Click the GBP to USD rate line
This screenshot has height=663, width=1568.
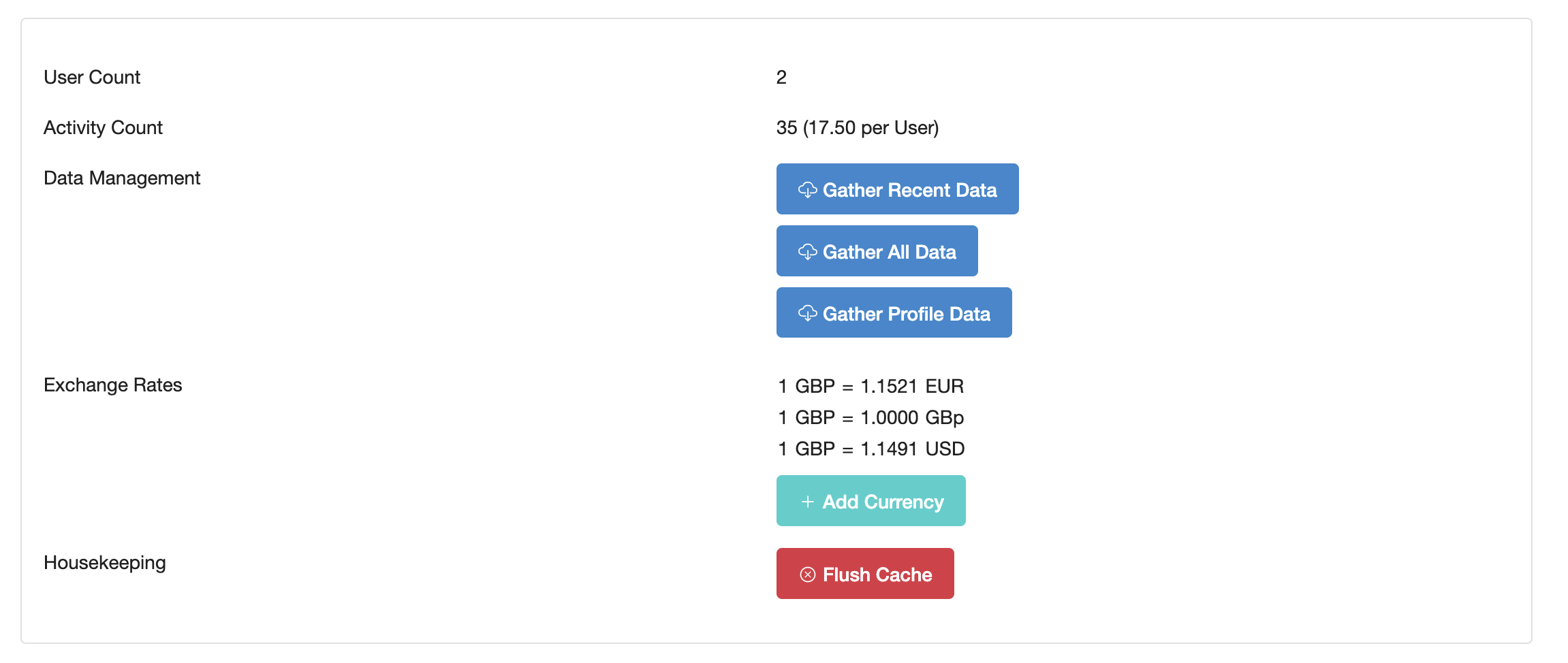870,449
